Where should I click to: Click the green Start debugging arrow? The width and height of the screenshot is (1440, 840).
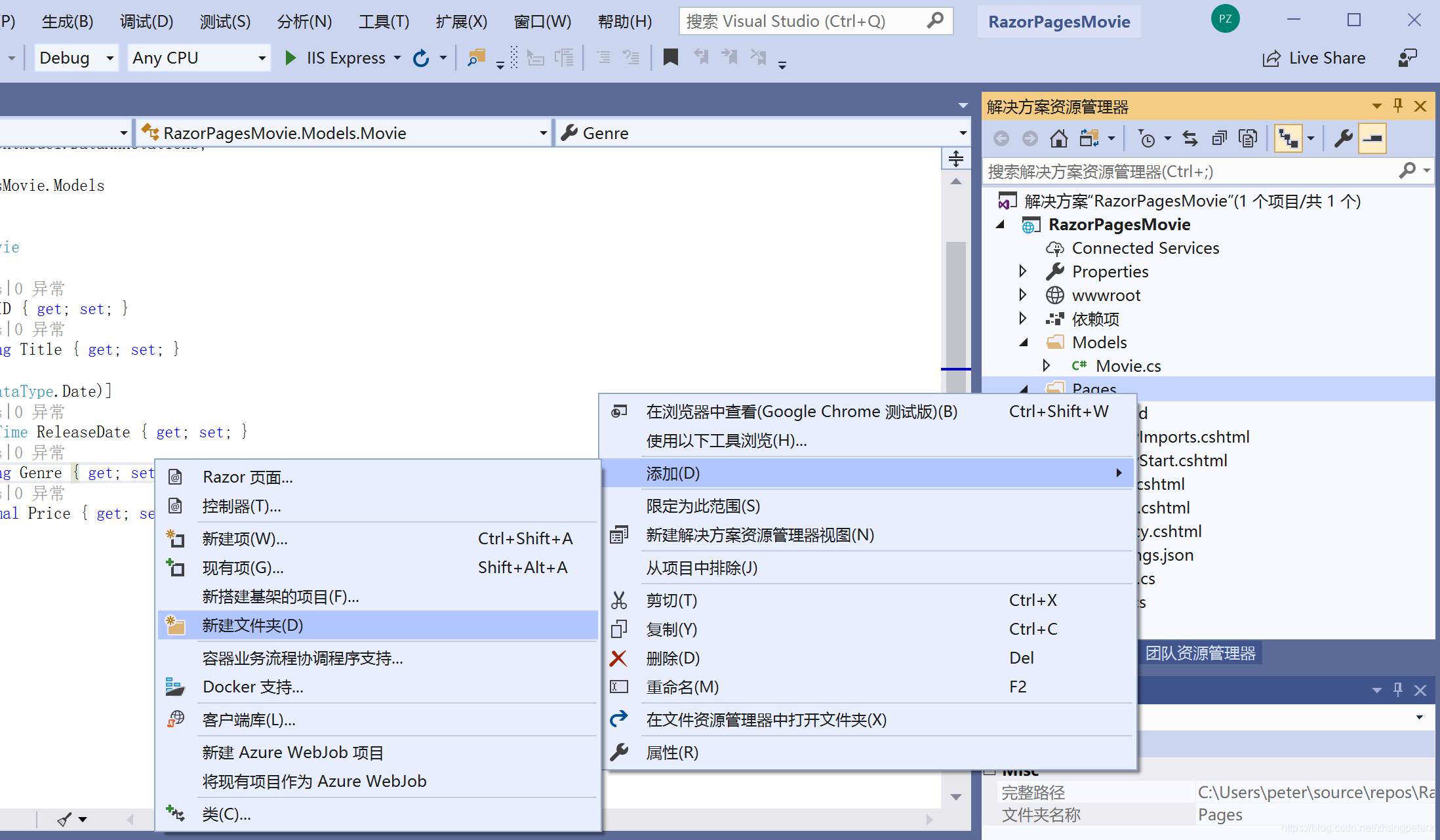point(290,58)
